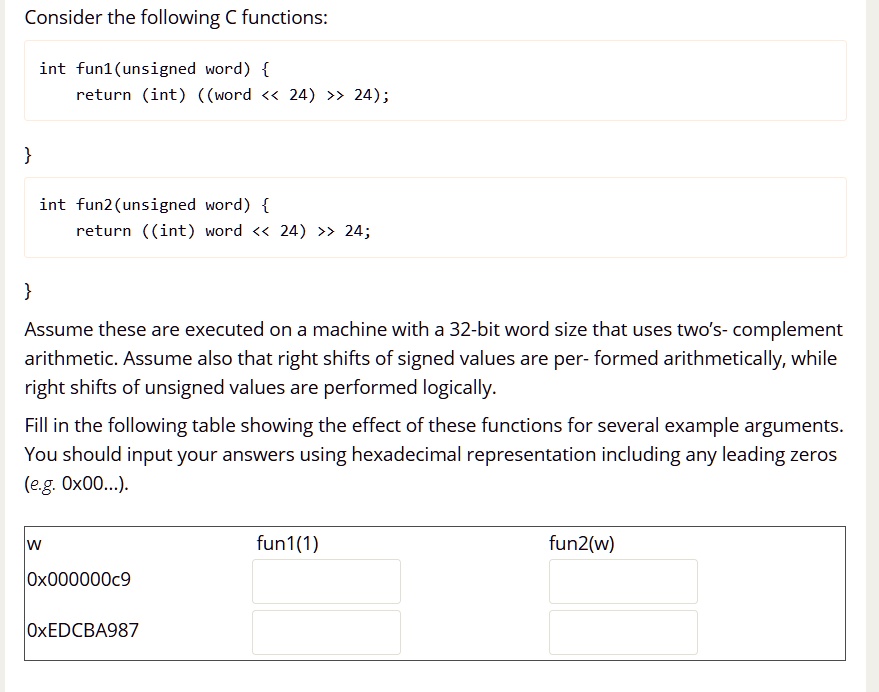The width and height of the screenshot is (879, 692).
Task: Click the fun2(w) answer field for 0x000000c9
Action: tap(622, 580)
